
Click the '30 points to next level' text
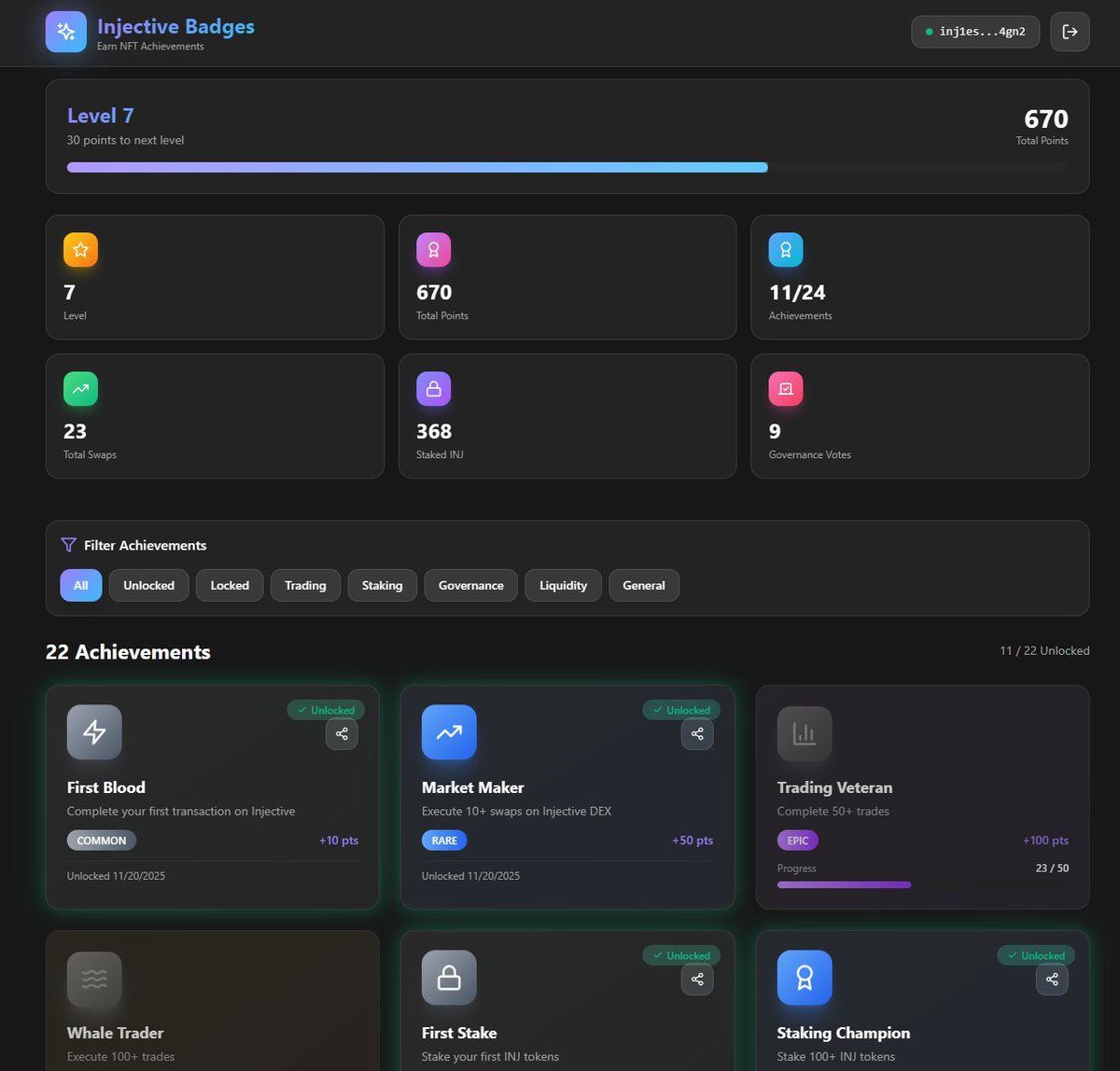coord(125,140)
